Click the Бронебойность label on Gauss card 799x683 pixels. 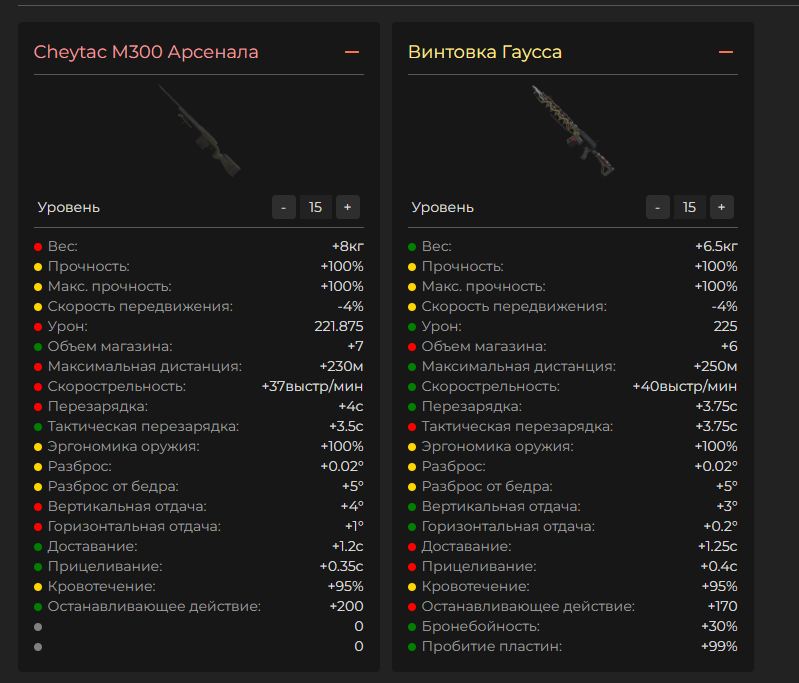click(481, 626)
